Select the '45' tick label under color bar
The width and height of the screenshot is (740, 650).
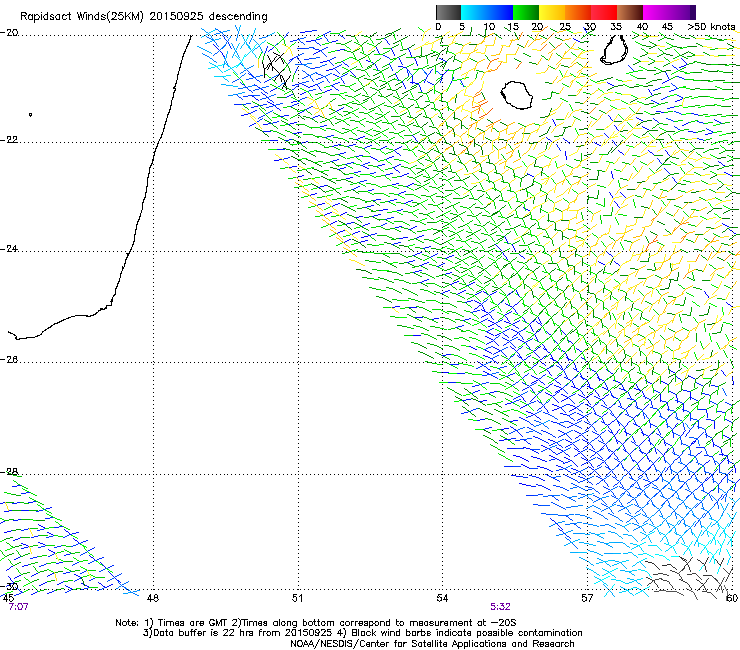(667, 26)
